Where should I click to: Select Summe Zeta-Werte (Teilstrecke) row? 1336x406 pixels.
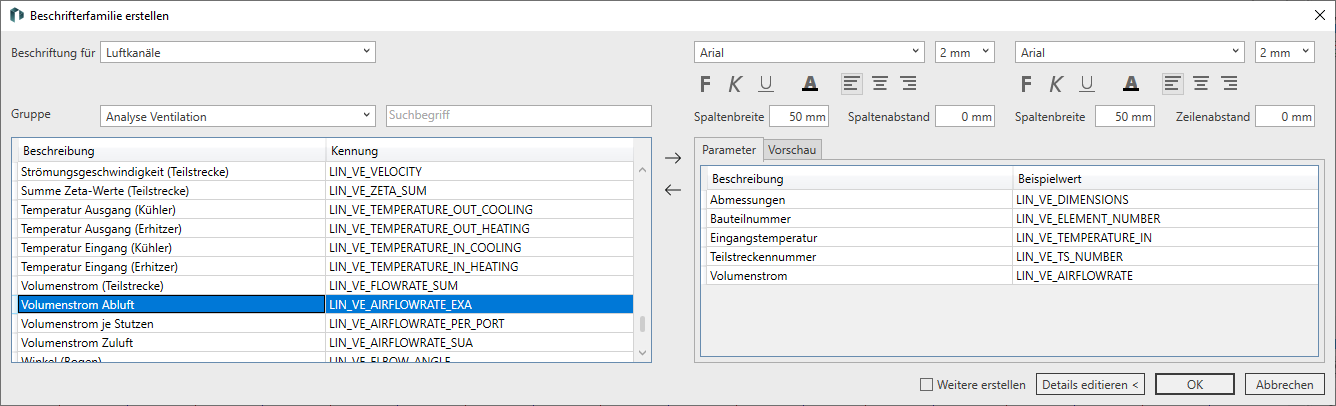[326, 190]
